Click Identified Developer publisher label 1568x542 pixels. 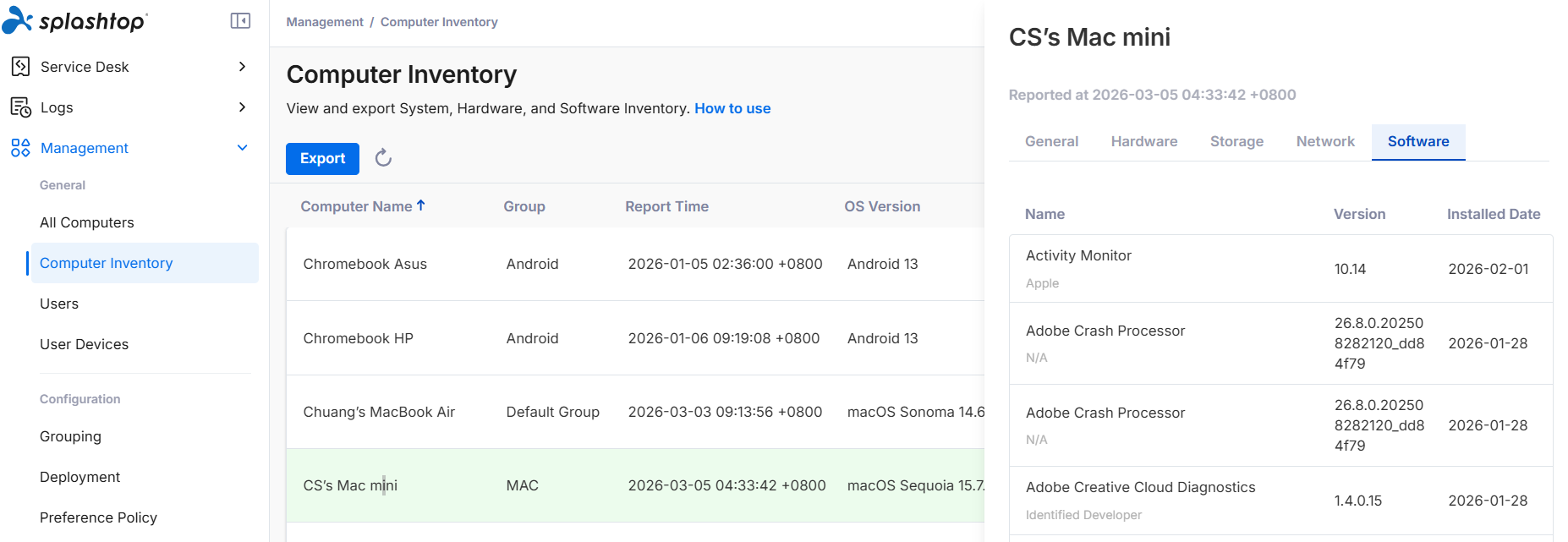click(1083, 515)
